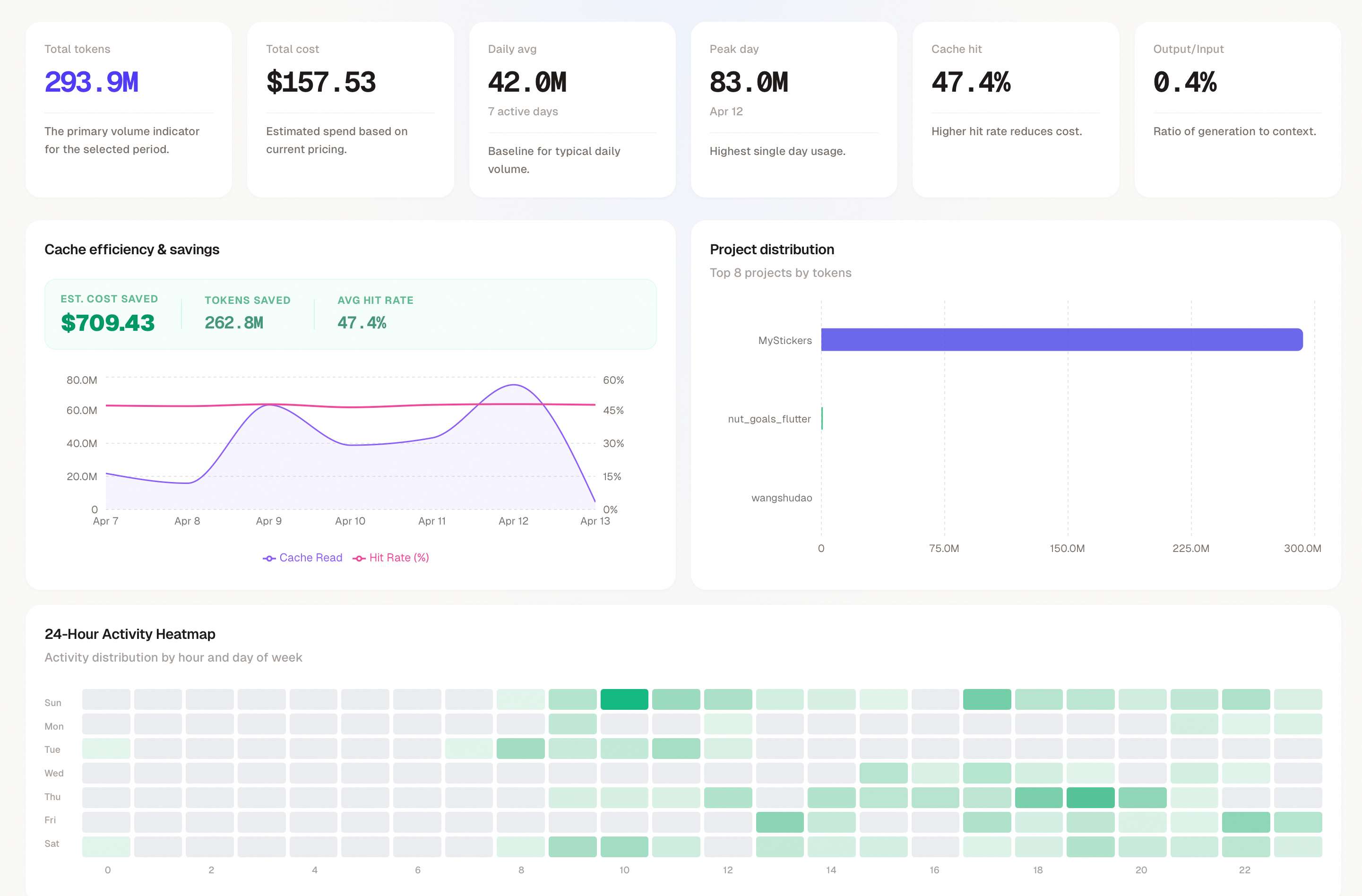Click the nut_goals_flutter green bar

click(822, 418)
